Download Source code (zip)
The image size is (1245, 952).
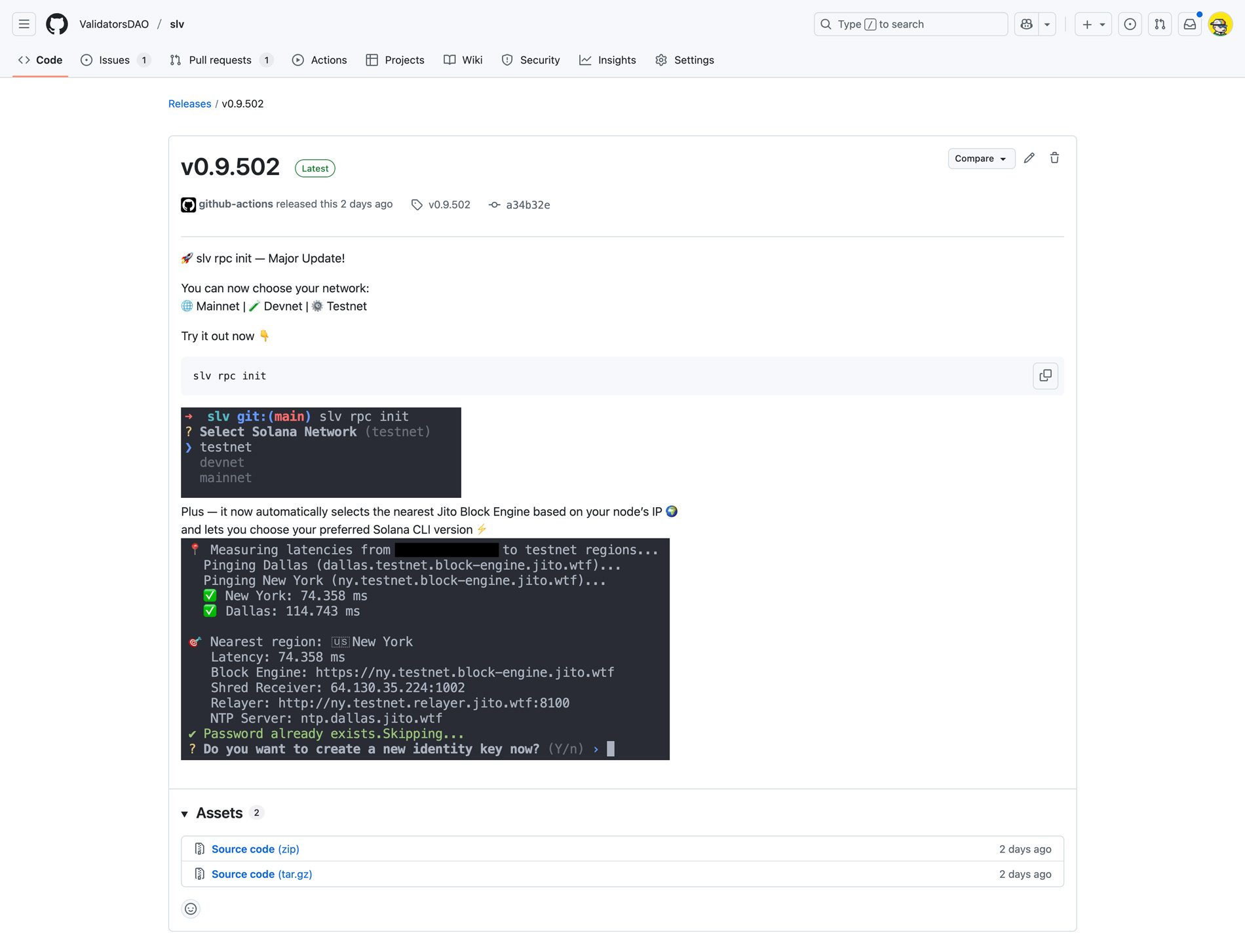(x=255, y=849)
